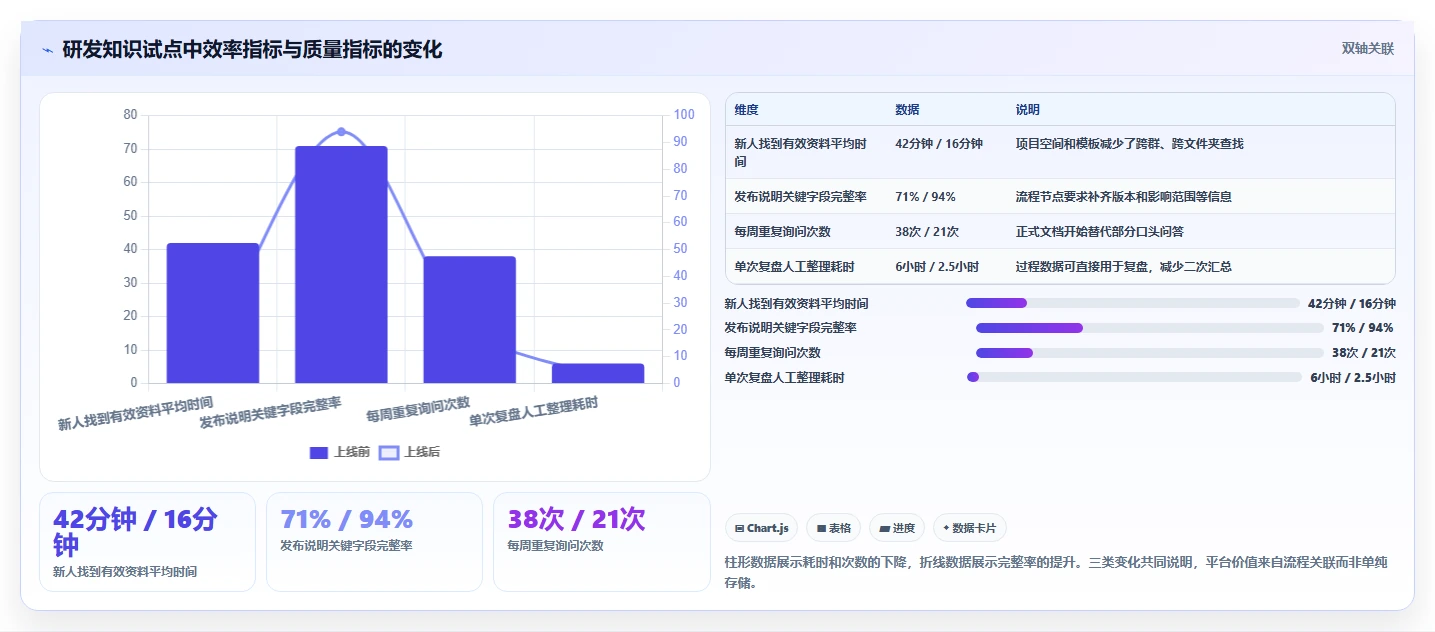Click the description 项目空间和模板减少了跨群、跨文件夹查找

[x=1129, y=144]
